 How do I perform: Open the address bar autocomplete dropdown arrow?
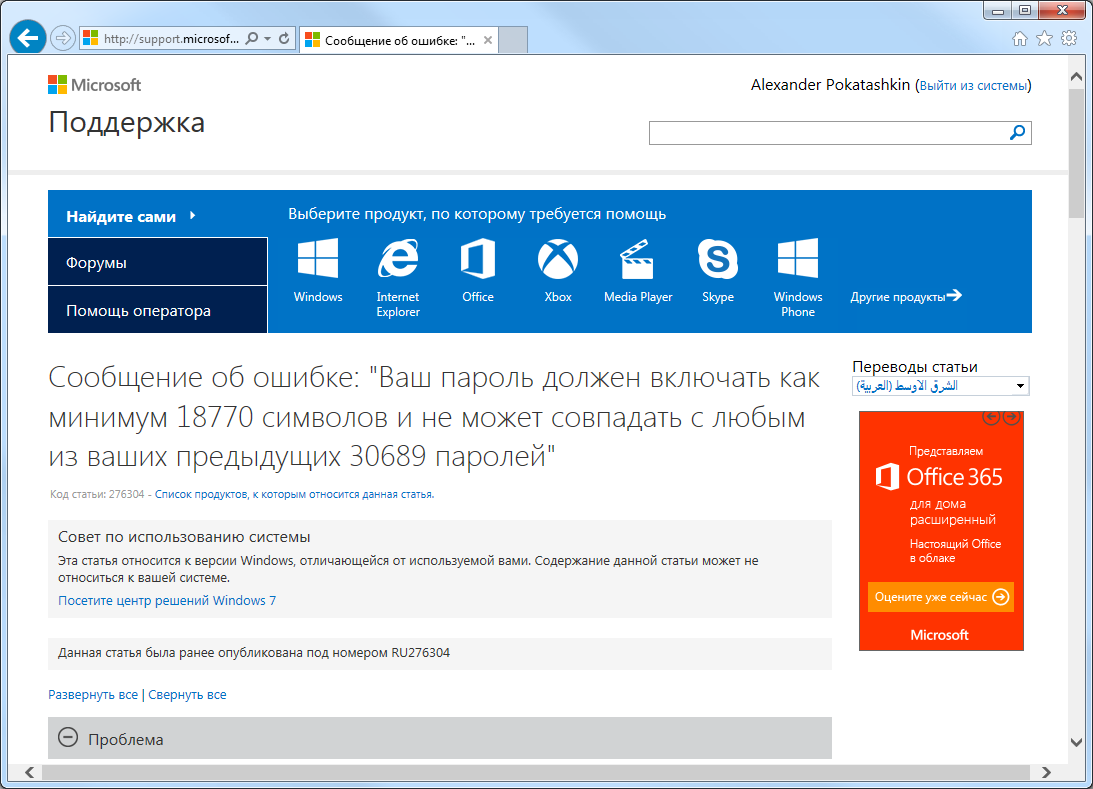coord(268,39)
